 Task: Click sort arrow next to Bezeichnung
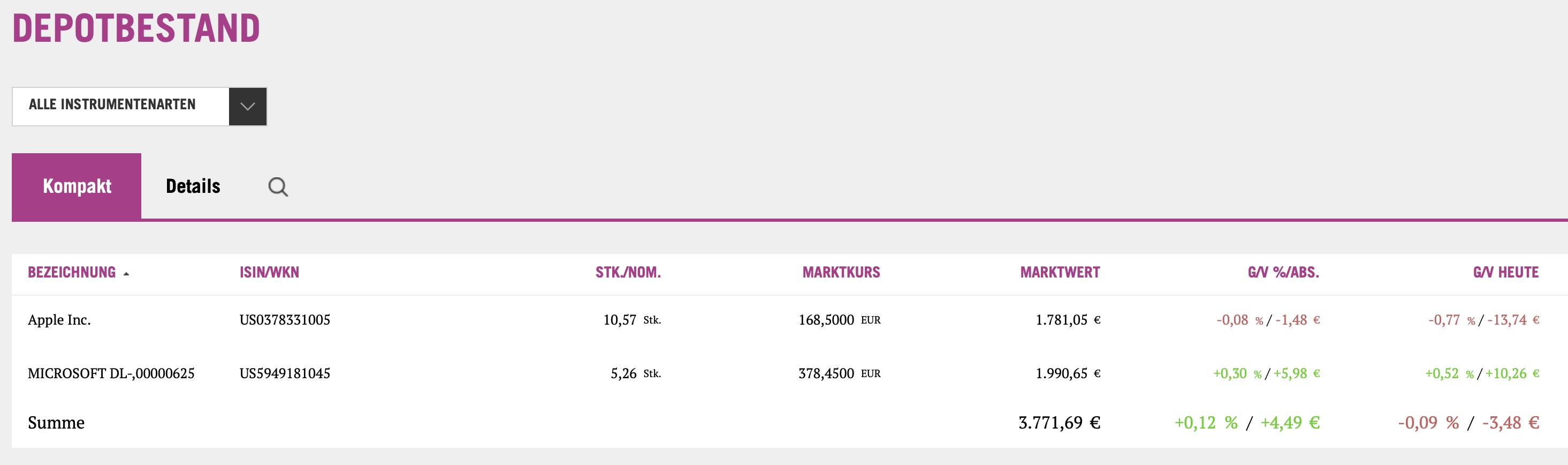coord(127,274)
